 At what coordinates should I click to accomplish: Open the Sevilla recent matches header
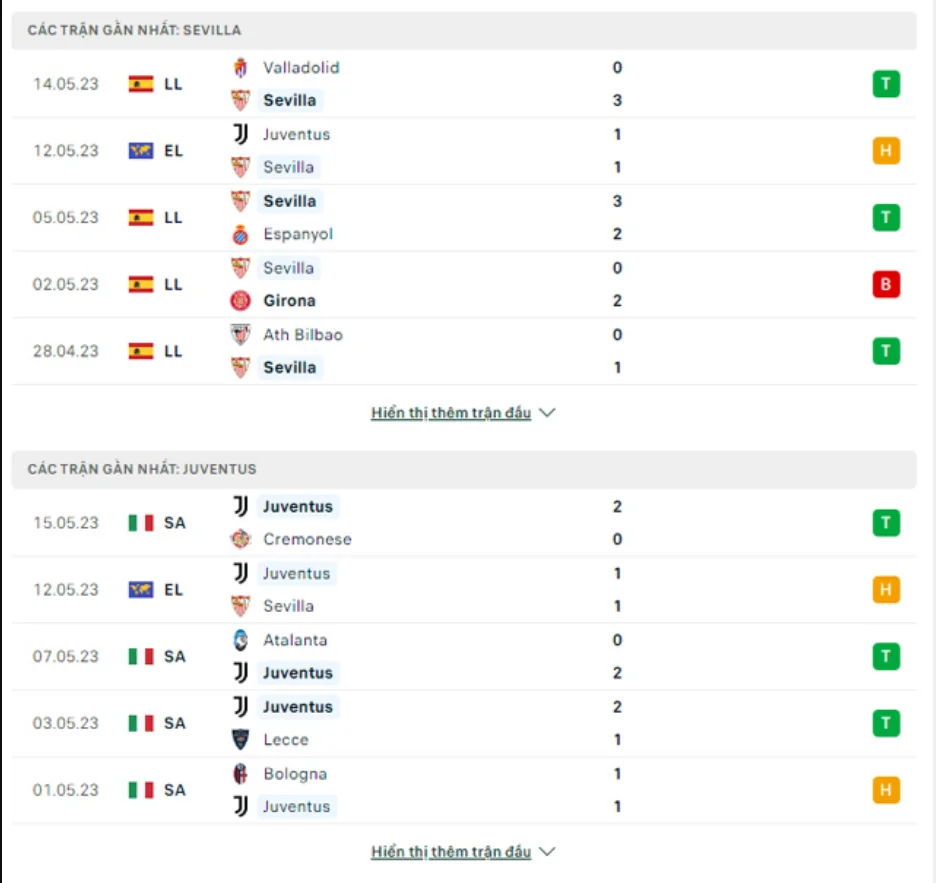click(x=134, y=30)
